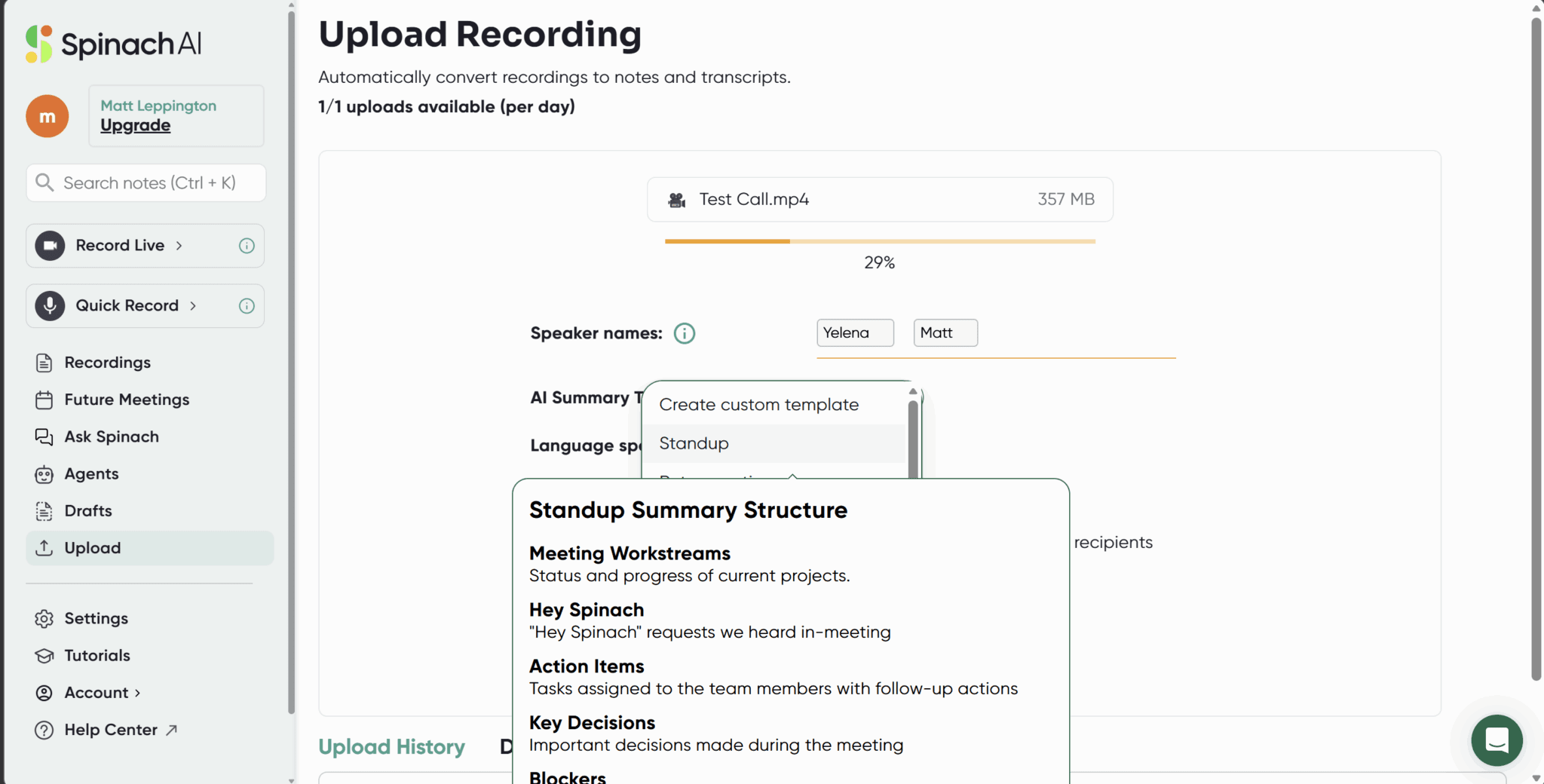Focus the Search notes field
This screenshot has height=784, width=1544.
click(149, 183)
